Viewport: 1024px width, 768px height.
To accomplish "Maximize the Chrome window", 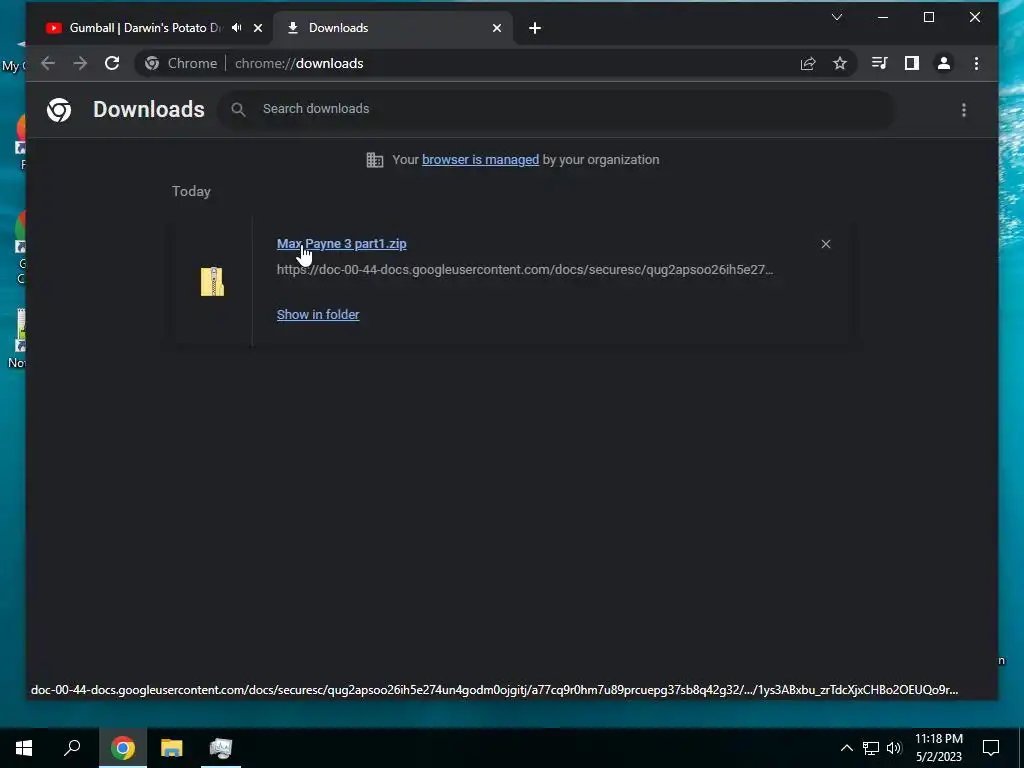I will tap(929, 18).
